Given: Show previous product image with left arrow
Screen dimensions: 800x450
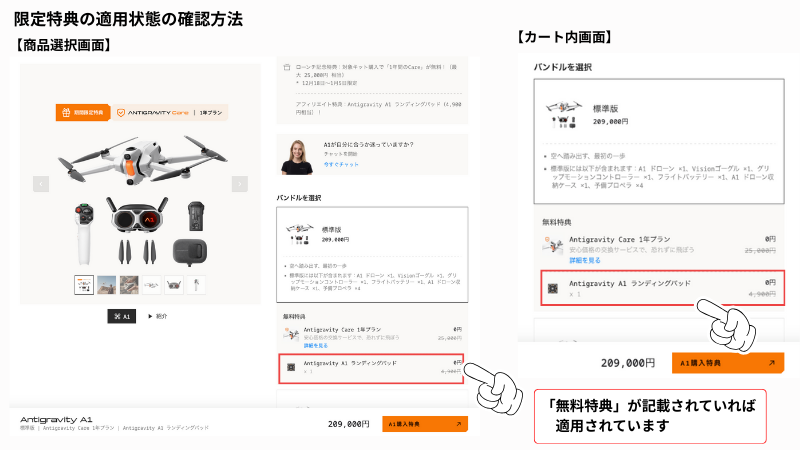Looking at the screenshot, I should (41, 184).
